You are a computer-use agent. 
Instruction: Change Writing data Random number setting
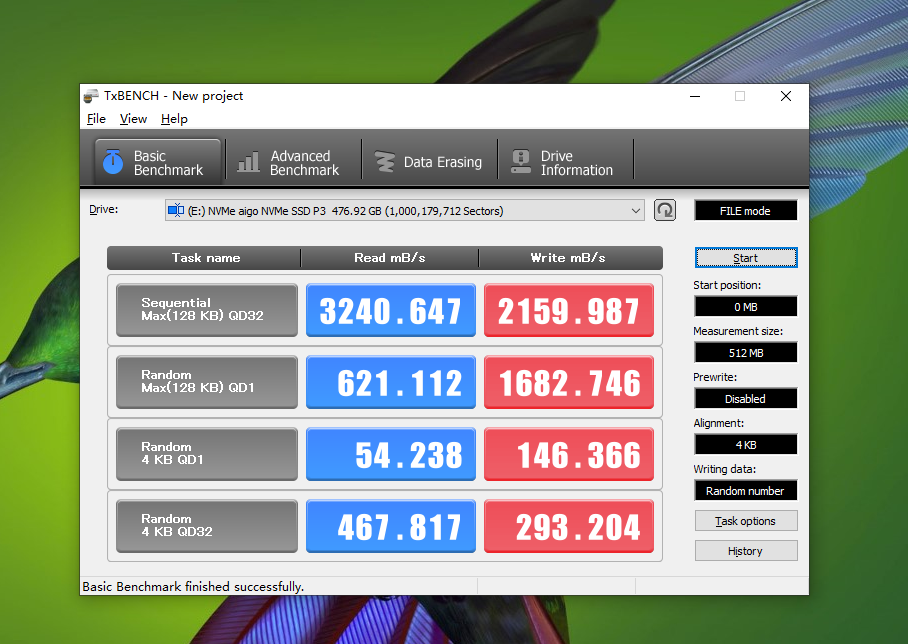click(x=746, y=491)
